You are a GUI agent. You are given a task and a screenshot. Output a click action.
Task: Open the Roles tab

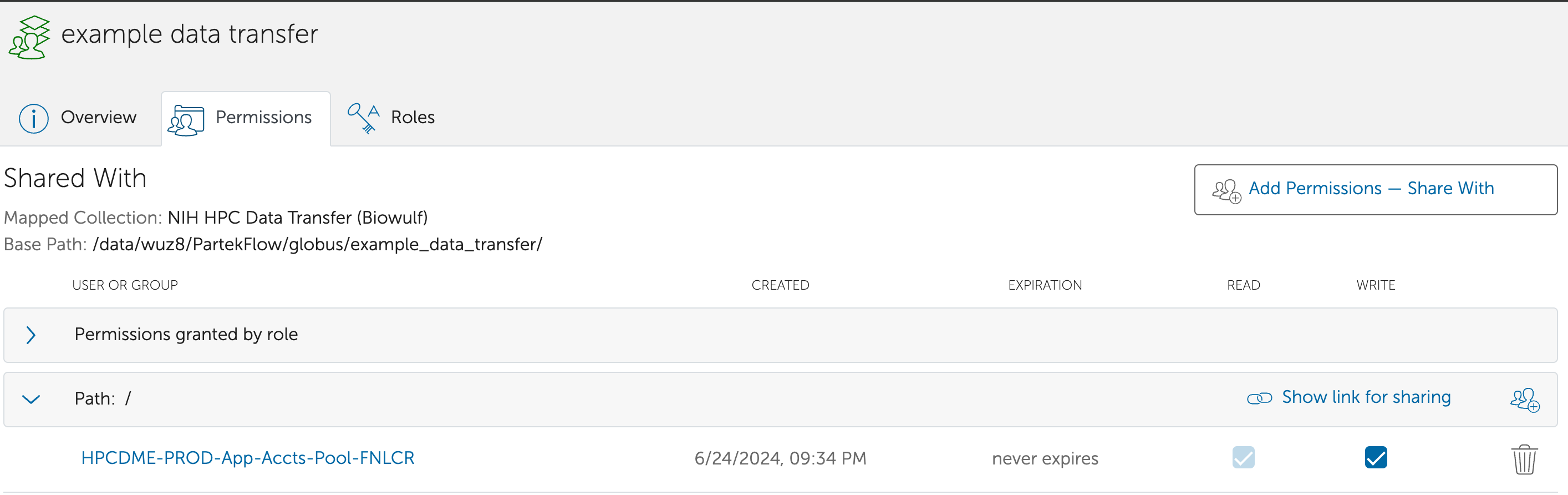click(412, 118)
